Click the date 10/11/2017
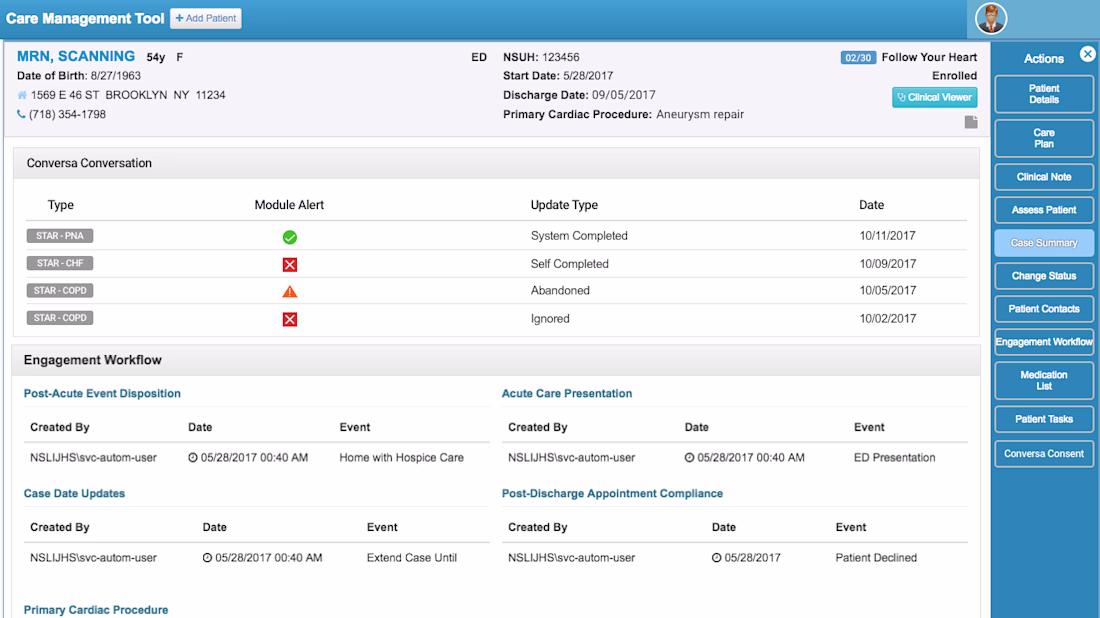 (x=887, y=236)
